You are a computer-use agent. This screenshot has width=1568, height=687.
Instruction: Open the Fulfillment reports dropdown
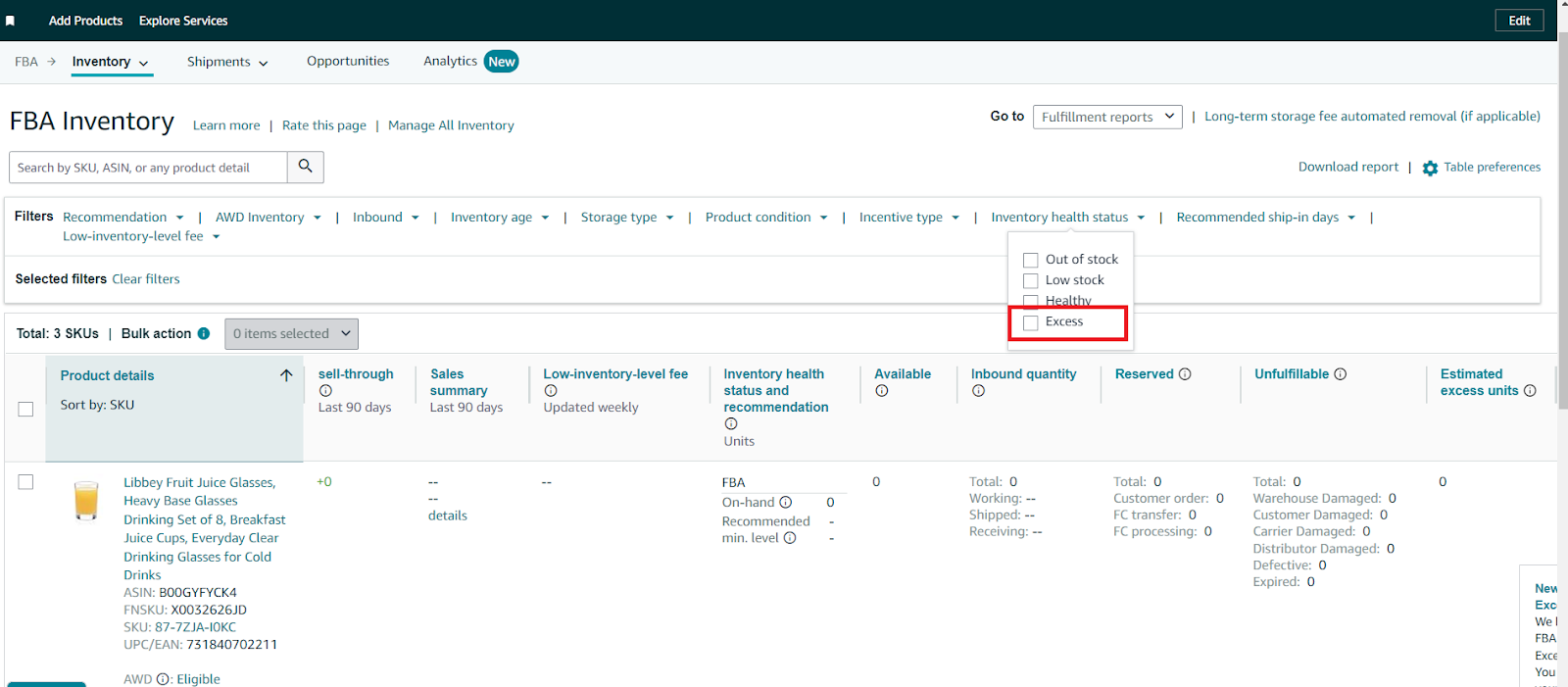pos(1107,117)
